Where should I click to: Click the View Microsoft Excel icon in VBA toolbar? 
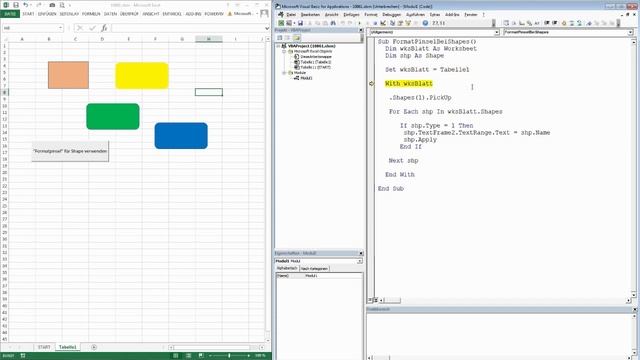[x=281, y=23]
